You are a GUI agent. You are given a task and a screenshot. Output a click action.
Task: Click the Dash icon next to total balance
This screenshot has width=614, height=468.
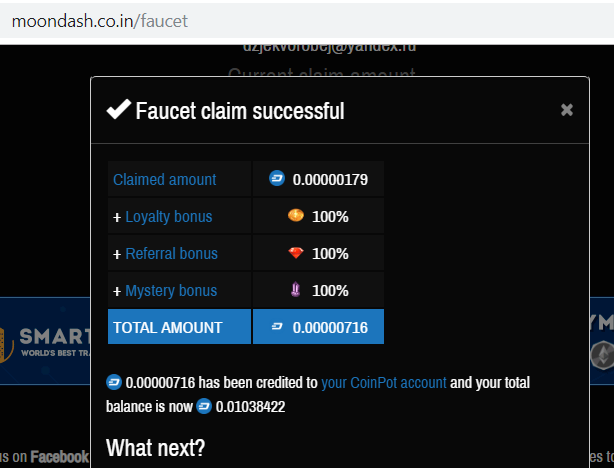point(204,406)
